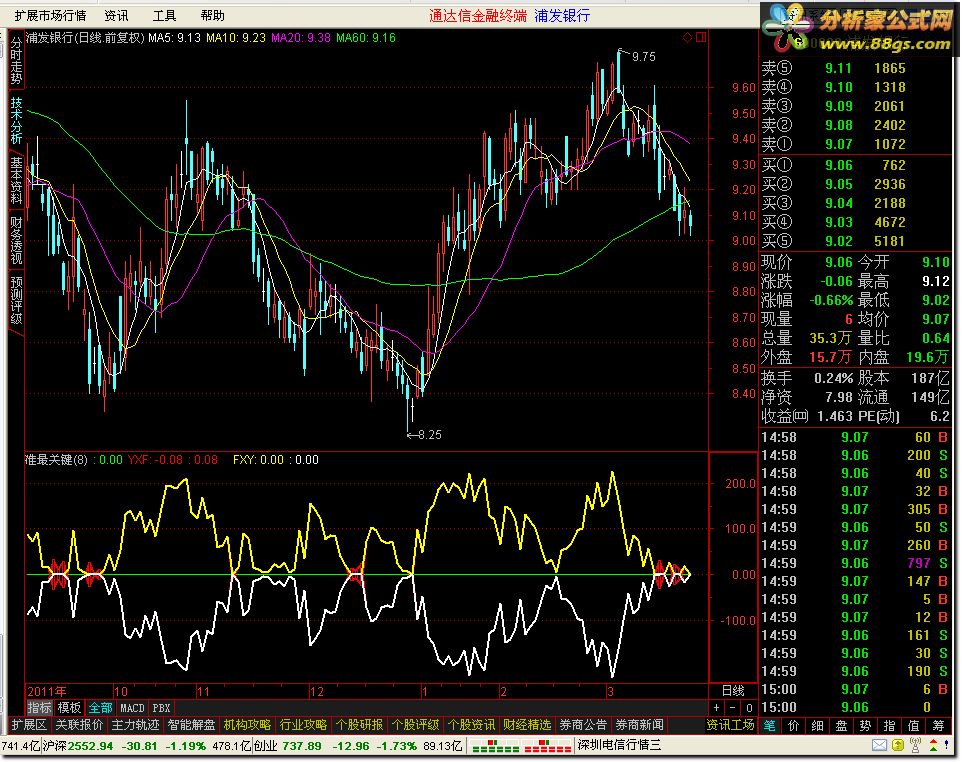
Task: Click the 指标 indicator tab
Action: (x=39, y=707)
